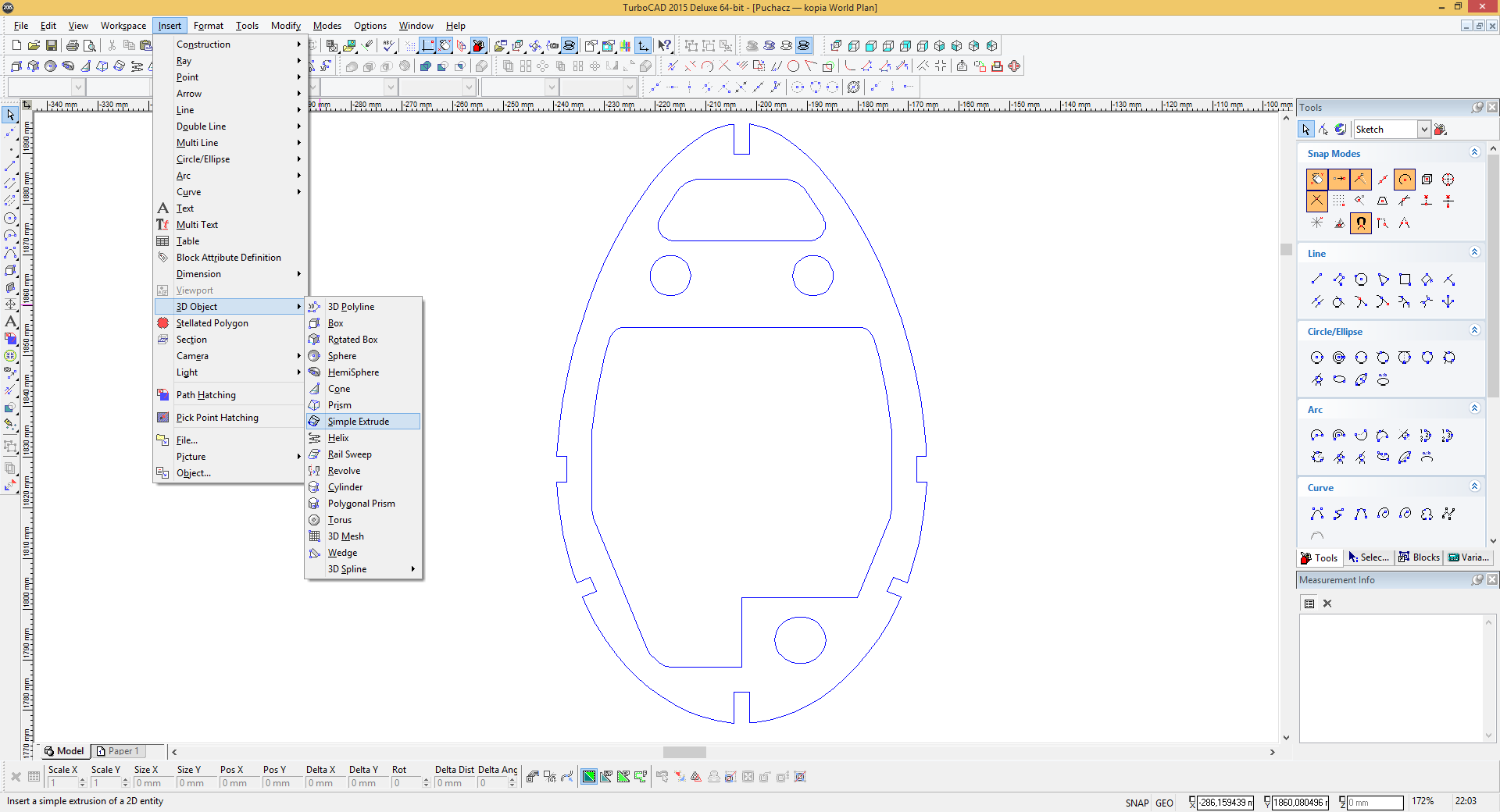The image size is (1500, 812).
Task: Click the Print icon in the toolbar
Action: (72, 46)
